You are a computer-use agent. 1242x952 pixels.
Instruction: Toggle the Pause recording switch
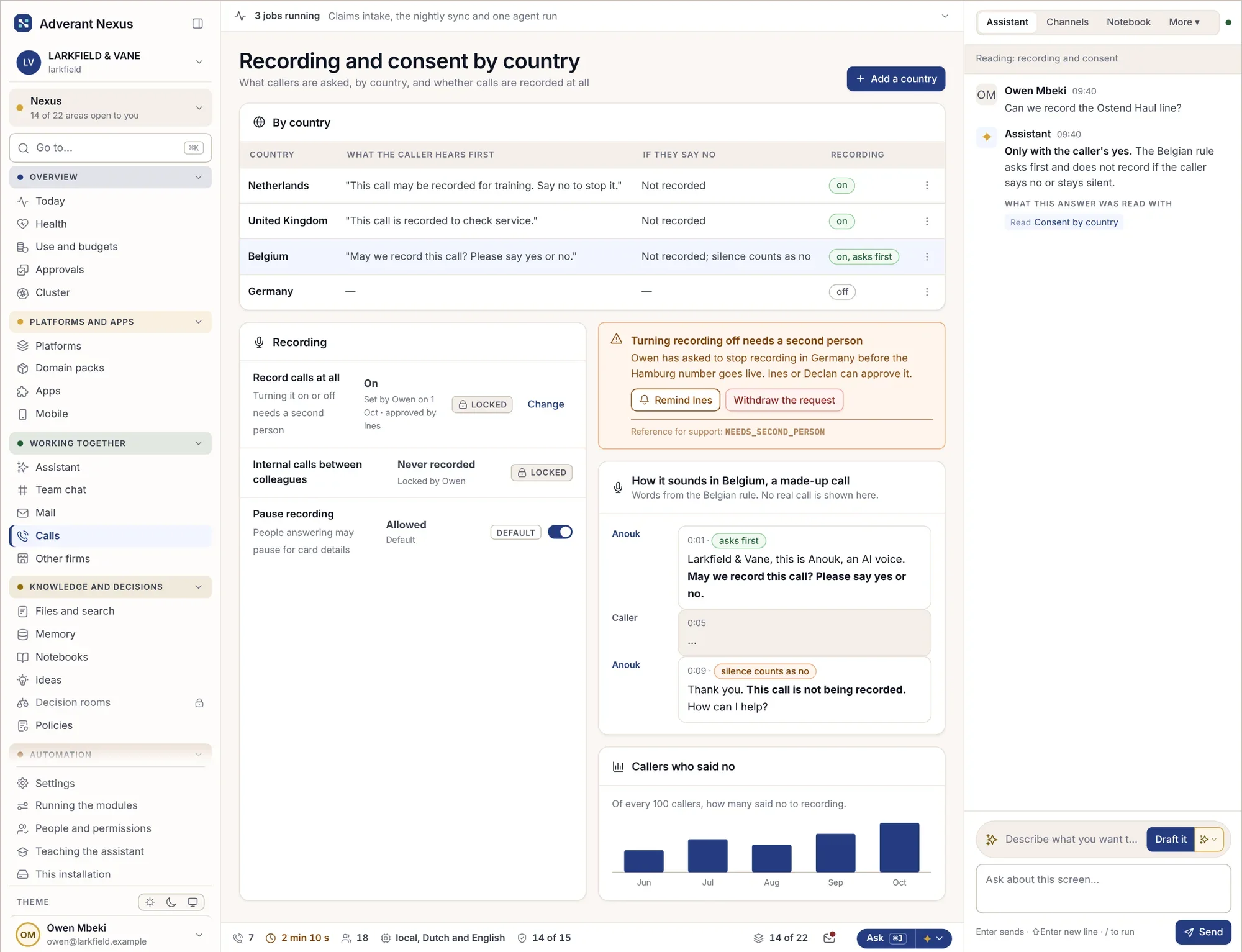[x=560, y=532]
